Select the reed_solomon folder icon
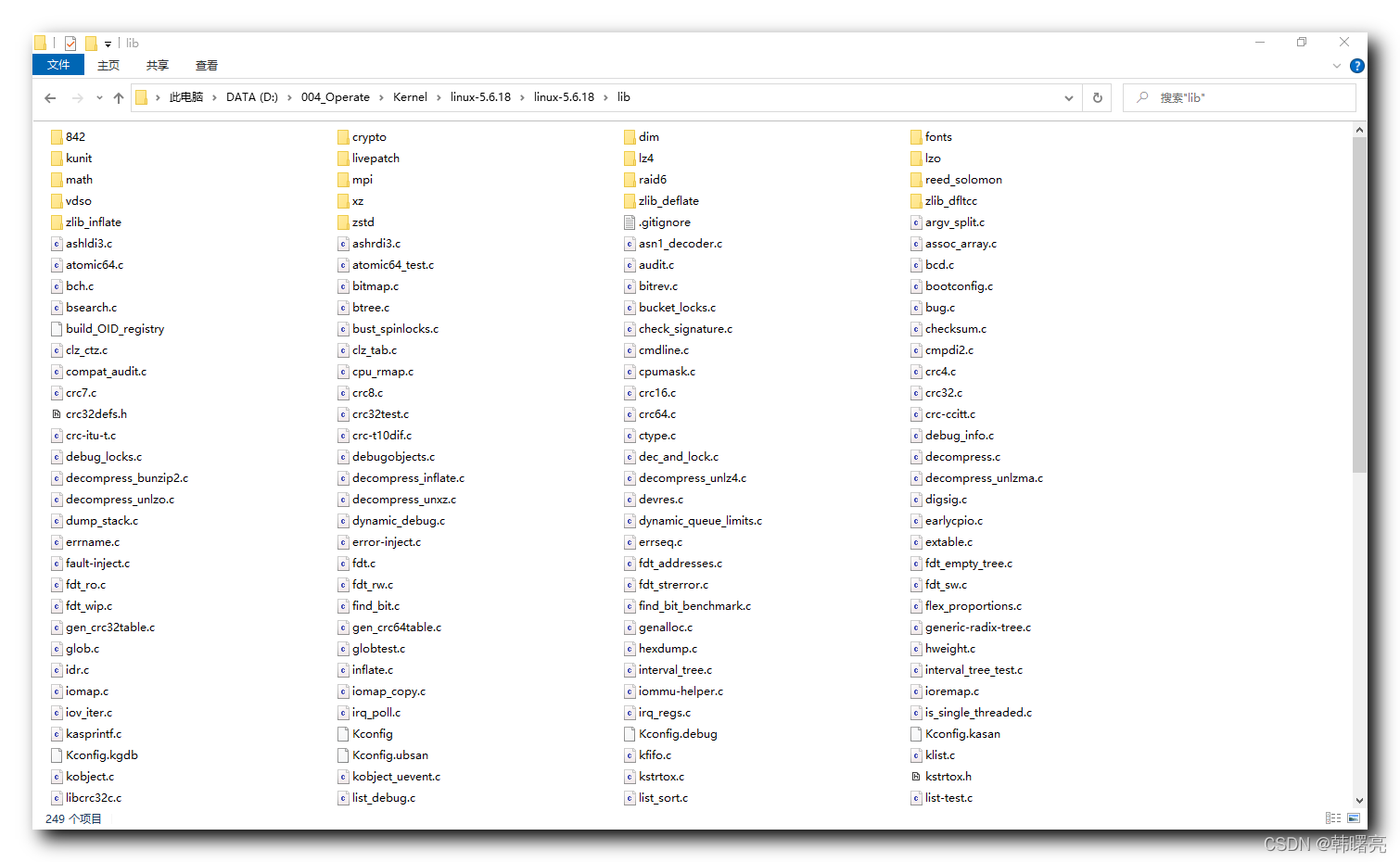Image resolution: width=1400 pixels, height=862 pixels. [x=916, y=180]
